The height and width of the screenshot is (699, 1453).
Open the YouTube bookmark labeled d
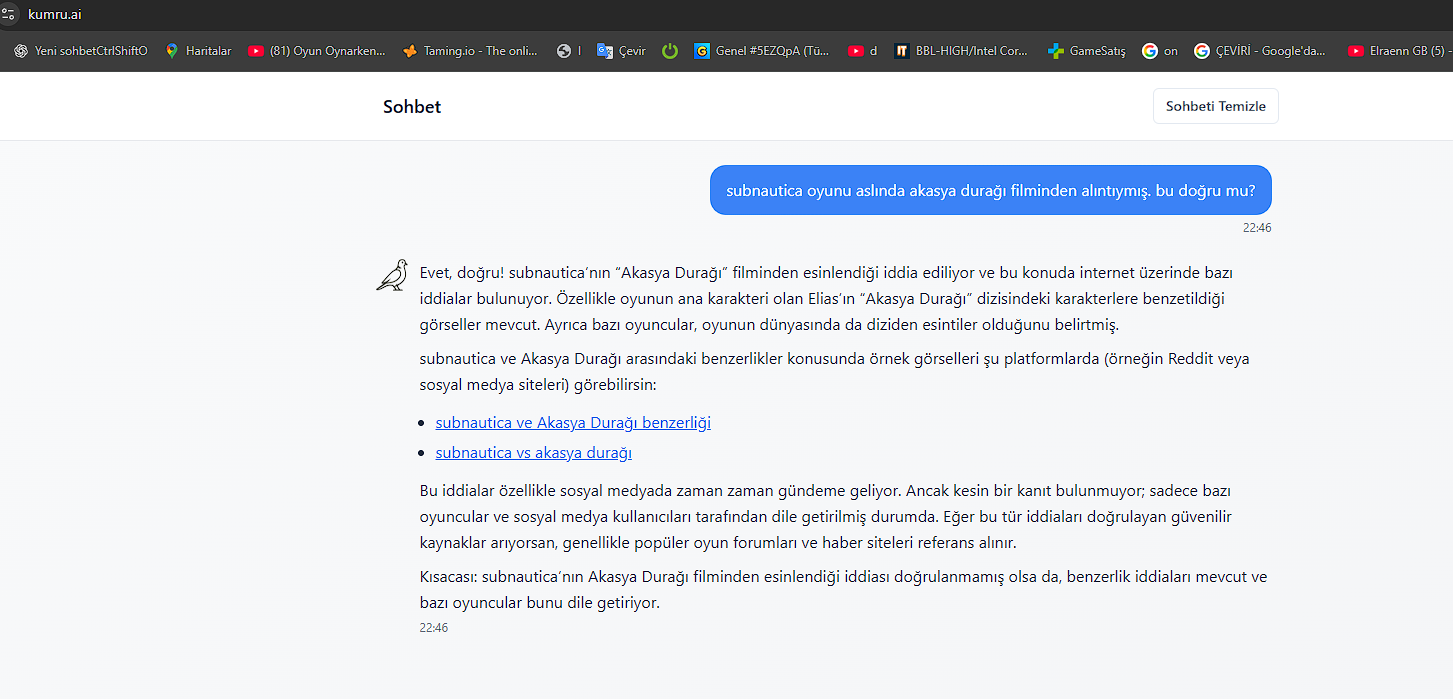(862, 51)
